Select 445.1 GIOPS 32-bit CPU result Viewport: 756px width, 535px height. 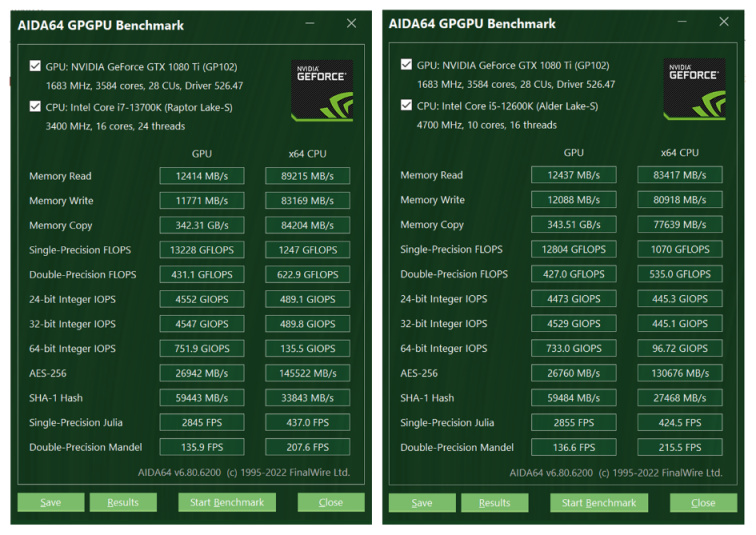pos(680,323)
